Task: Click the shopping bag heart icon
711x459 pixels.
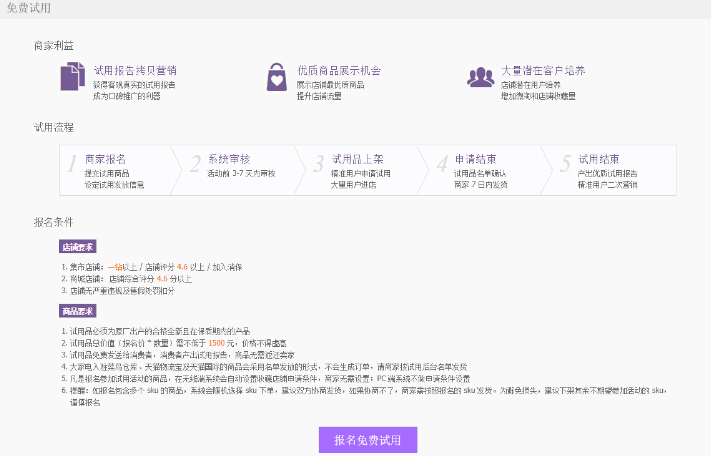Action: click(276, 77)
